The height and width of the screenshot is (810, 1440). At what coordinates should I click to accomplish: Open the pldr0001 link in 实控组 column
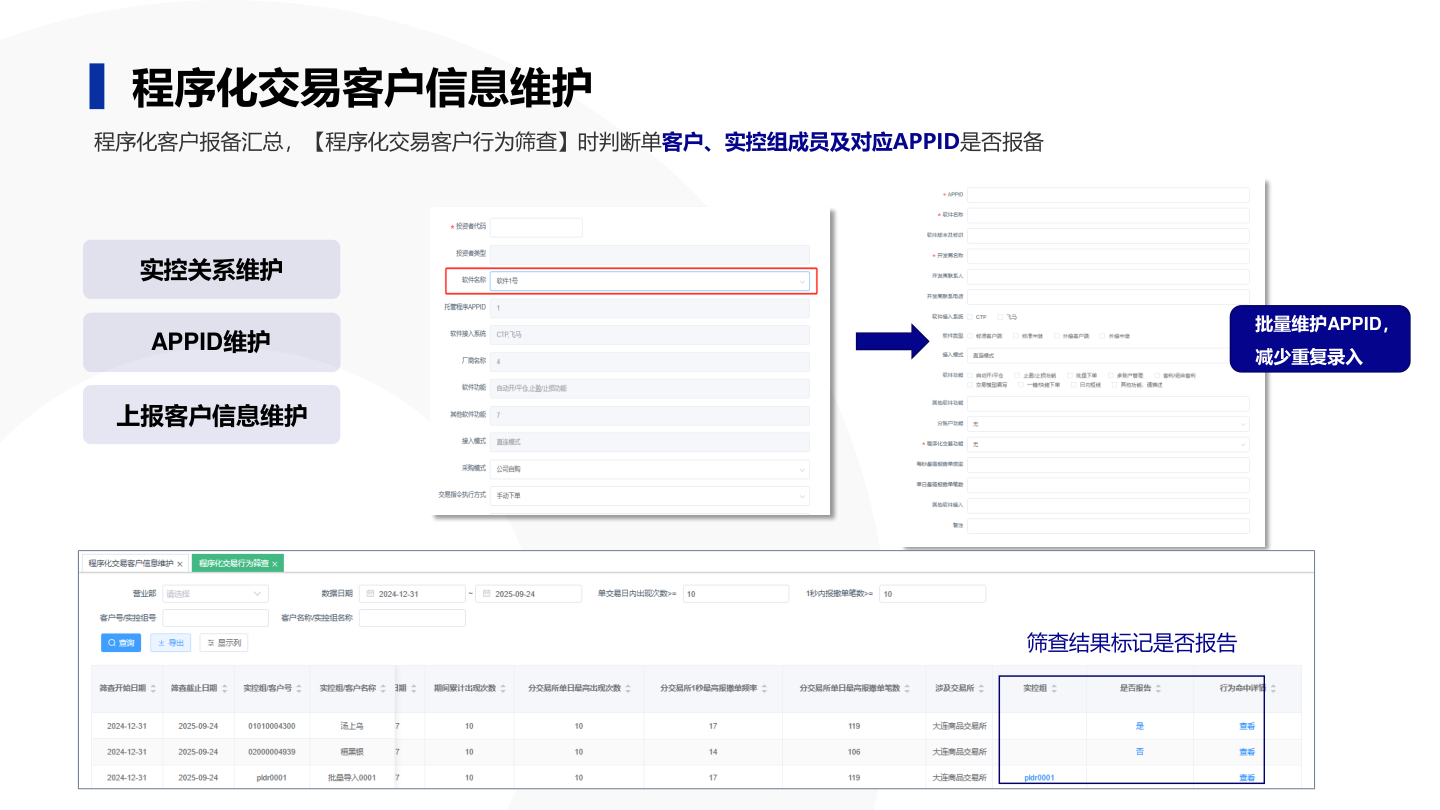[x=1040, y=778]
